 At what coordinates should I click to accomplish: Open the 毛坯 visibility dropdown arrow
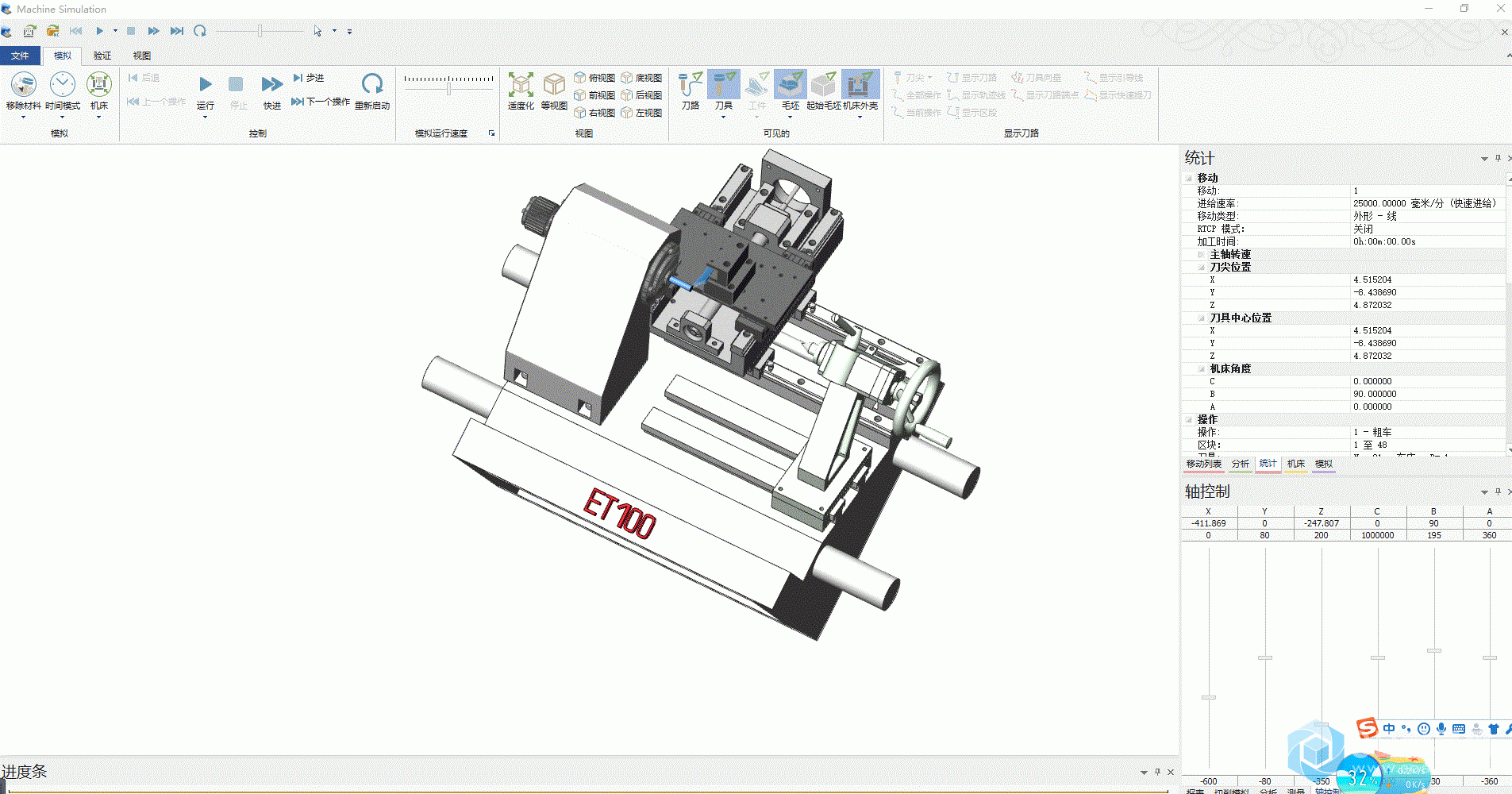[x=791, y=118]
